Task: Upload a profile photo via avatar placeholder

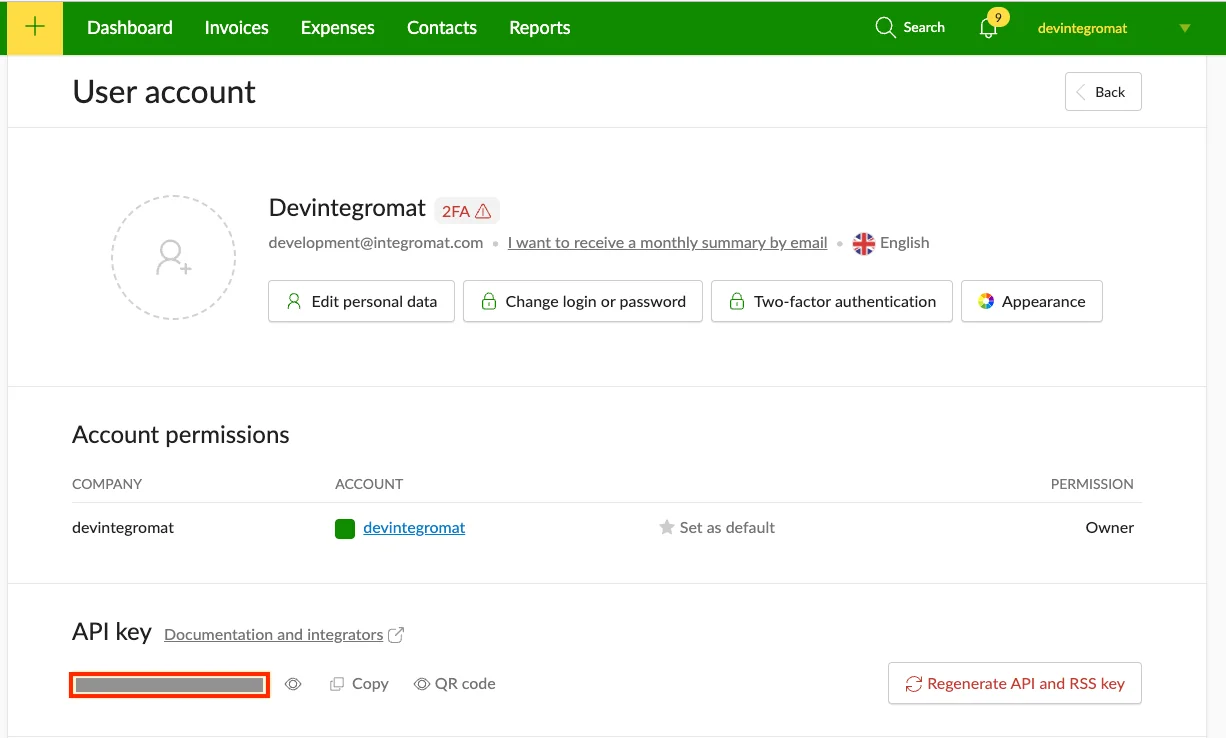Action: pyautogui.click(x=174, y=258)
